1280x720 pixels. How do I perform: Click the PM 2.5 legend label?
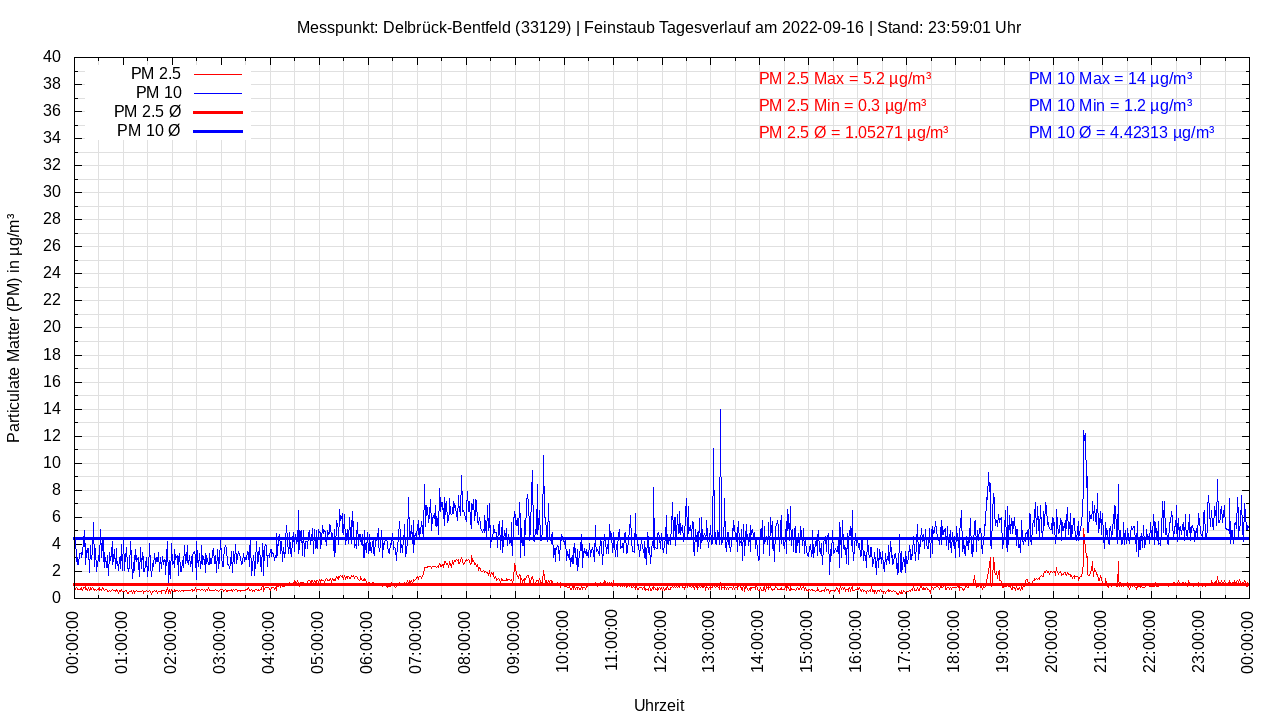155,74
